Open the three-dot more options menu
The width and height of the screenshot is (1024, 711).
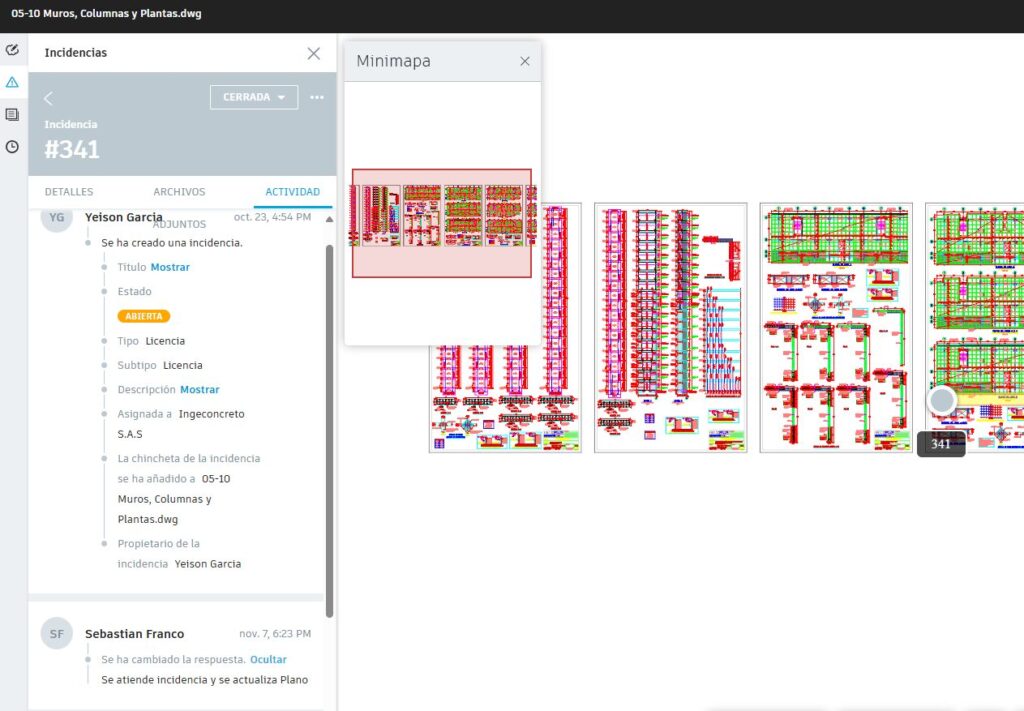coord(317,98)
